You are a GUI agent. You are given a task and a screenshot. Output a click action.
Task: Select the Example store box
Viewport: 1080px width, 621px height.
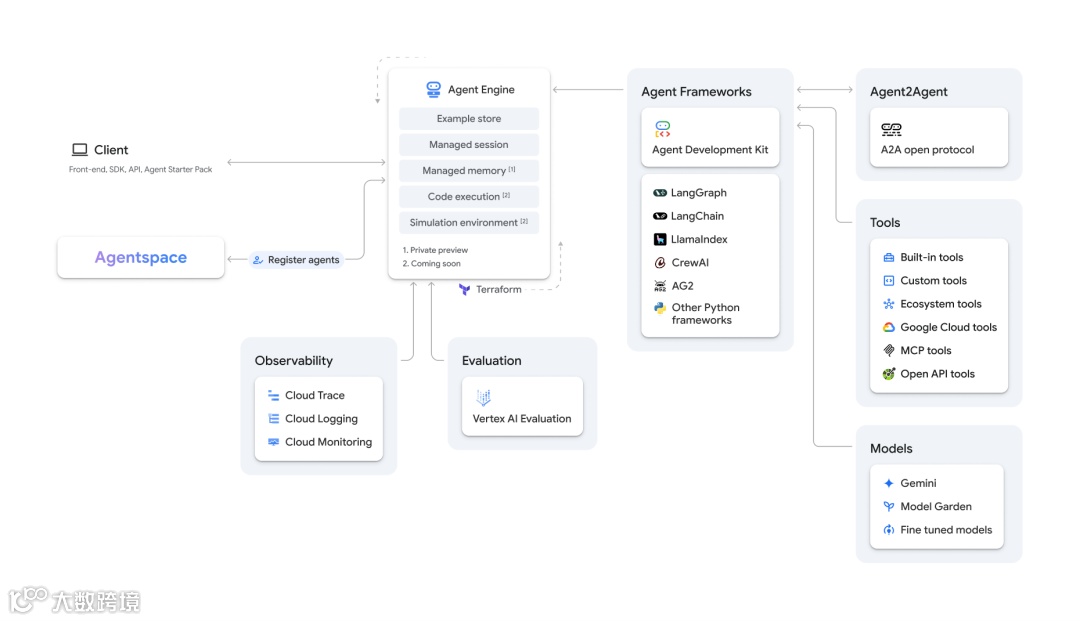(469, 118)
